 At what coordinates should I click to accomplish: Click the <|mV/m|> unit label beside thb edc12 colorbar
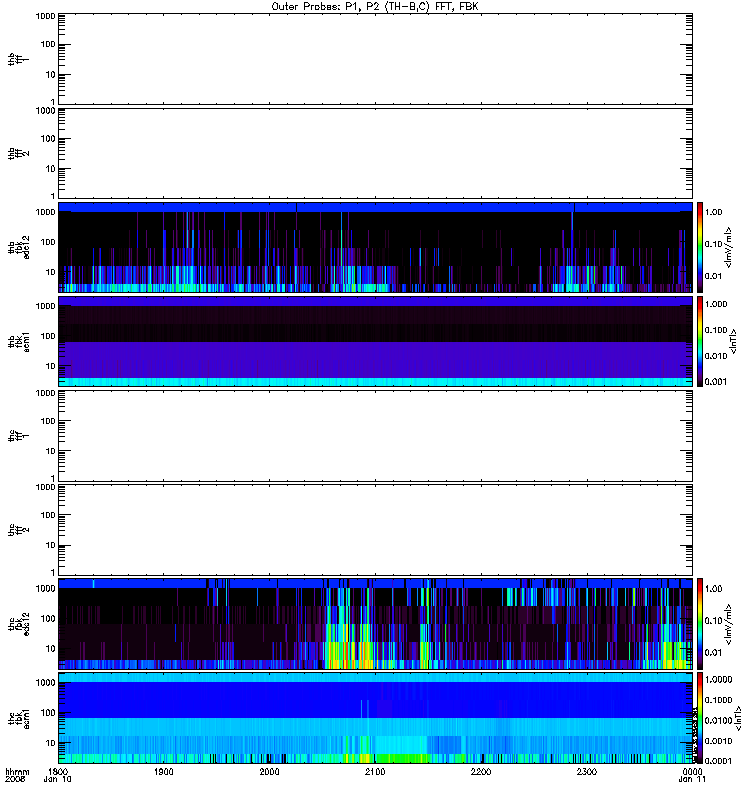728,247
